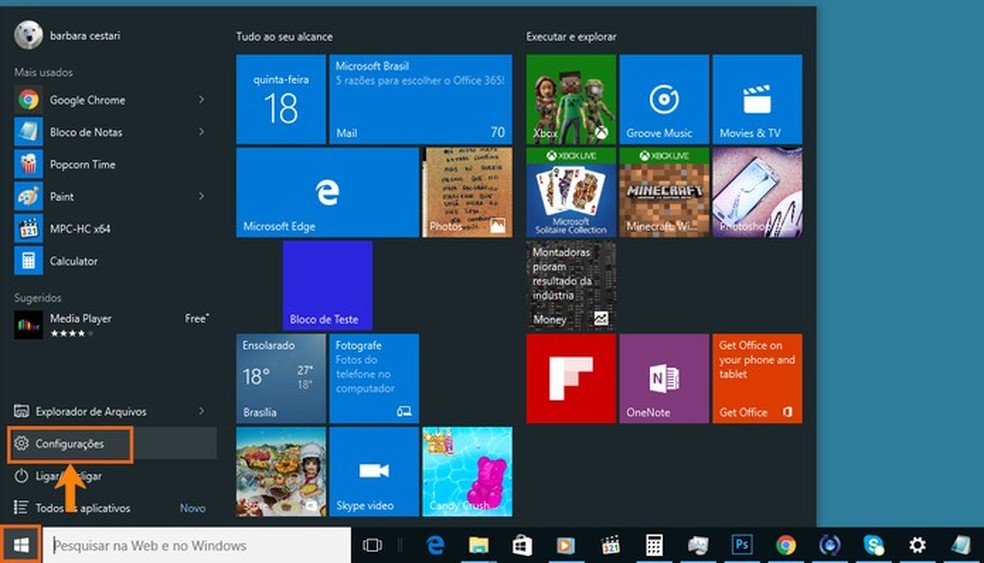Open Skype from the taskbar

click(x=873, y=545)
